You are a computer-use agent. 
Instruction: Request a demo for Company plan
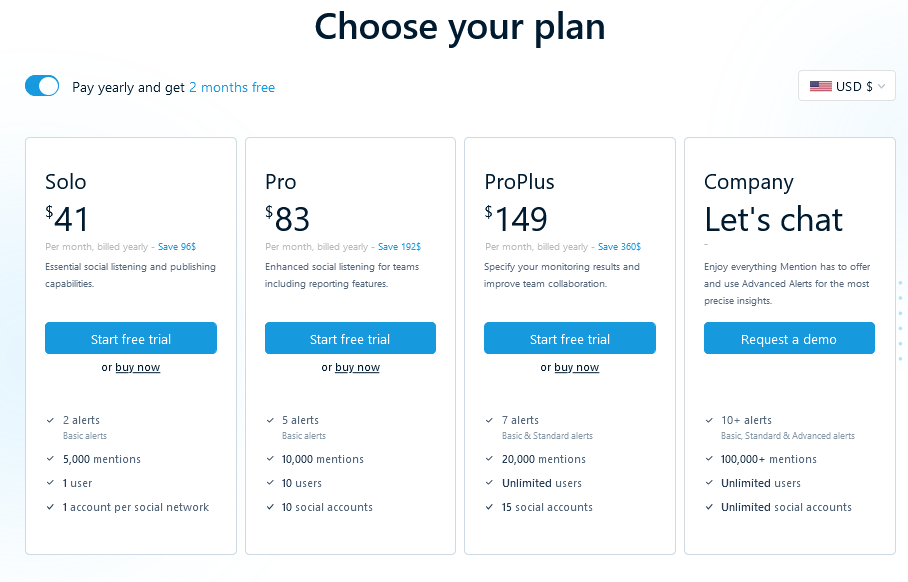click(789, 339)
